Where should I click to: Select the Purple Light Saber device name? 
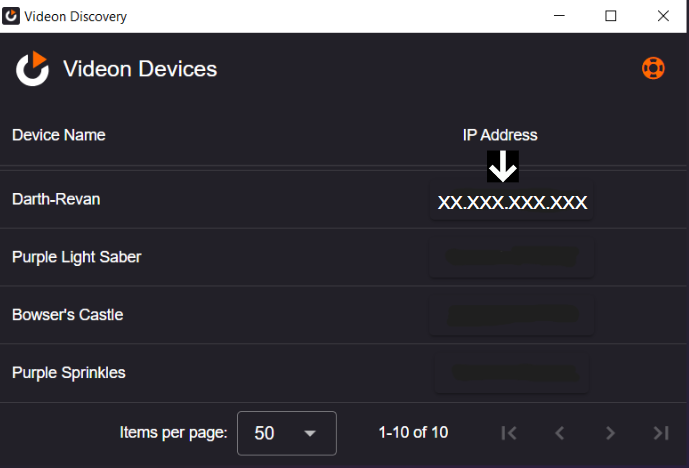click(77, 257)
